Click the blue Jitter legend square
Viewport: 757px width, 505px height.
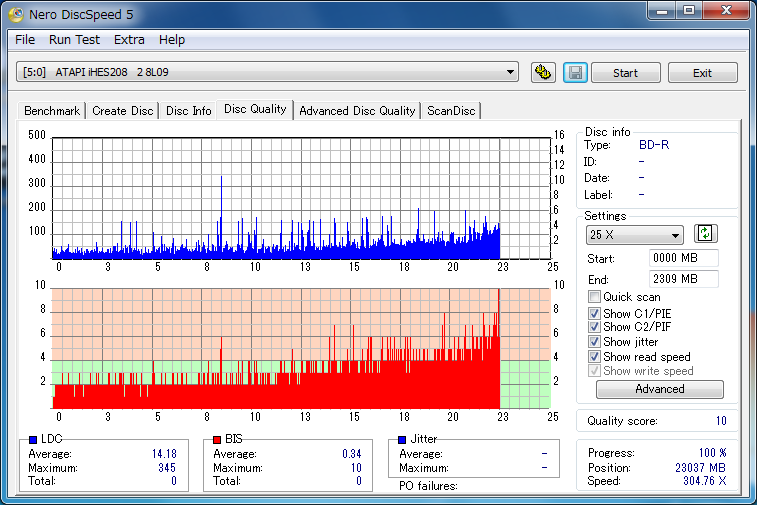[x=402, y=439]
